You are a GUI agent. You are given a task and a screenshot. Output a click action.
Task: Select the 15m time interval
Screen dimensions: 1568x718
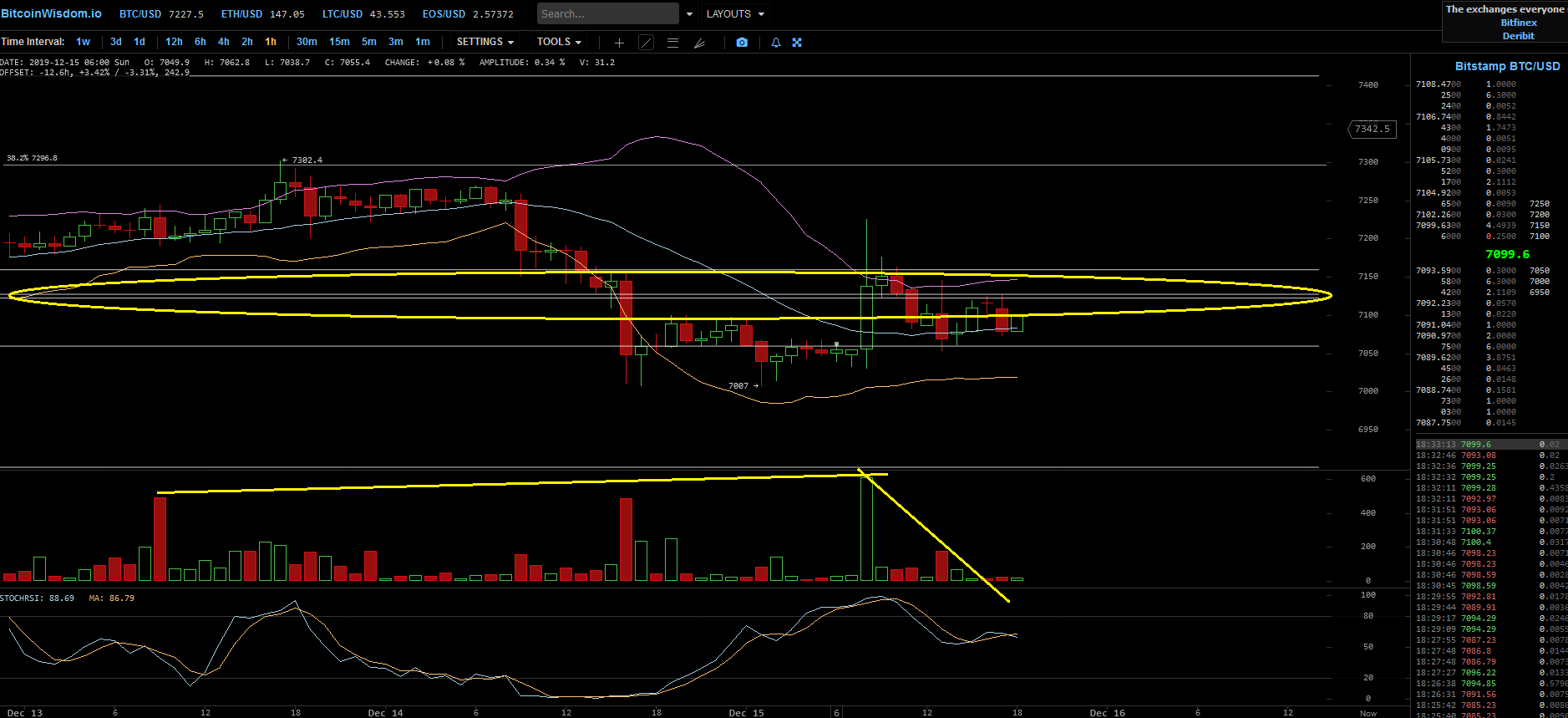(339, 42)
